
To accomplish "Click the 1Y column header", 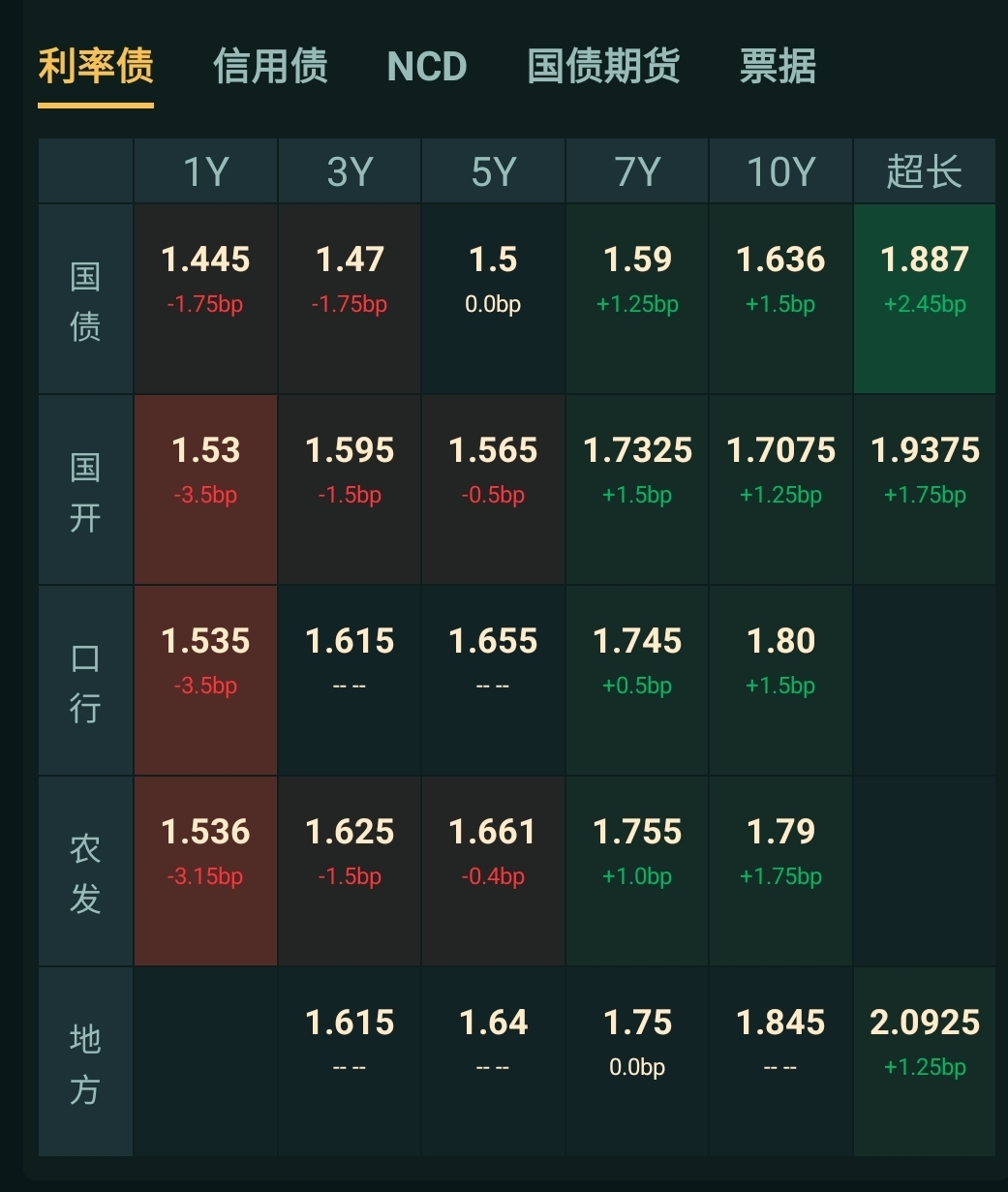I will point(205,171).
